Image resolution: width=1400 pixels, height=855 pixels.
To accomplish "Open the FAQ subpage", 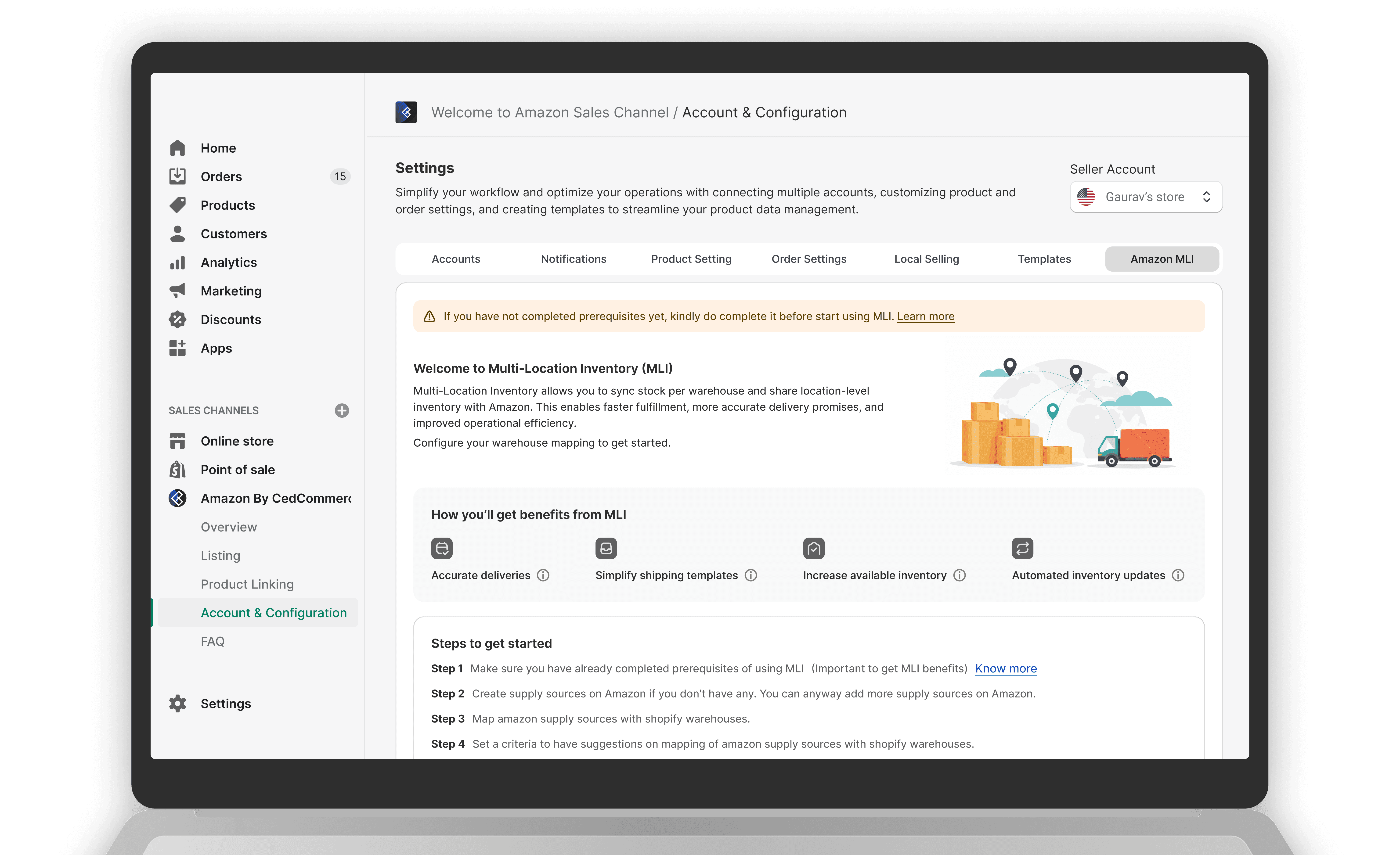I will coord(213,641).
